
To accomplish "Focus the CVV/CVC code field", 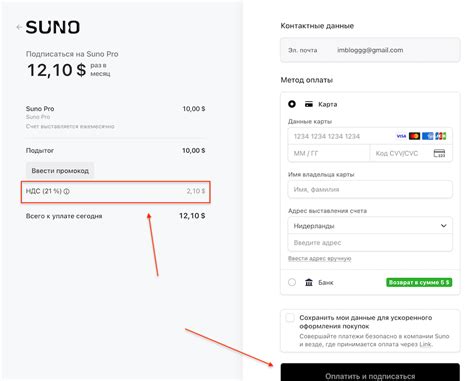I will click(x=411, y=153).
